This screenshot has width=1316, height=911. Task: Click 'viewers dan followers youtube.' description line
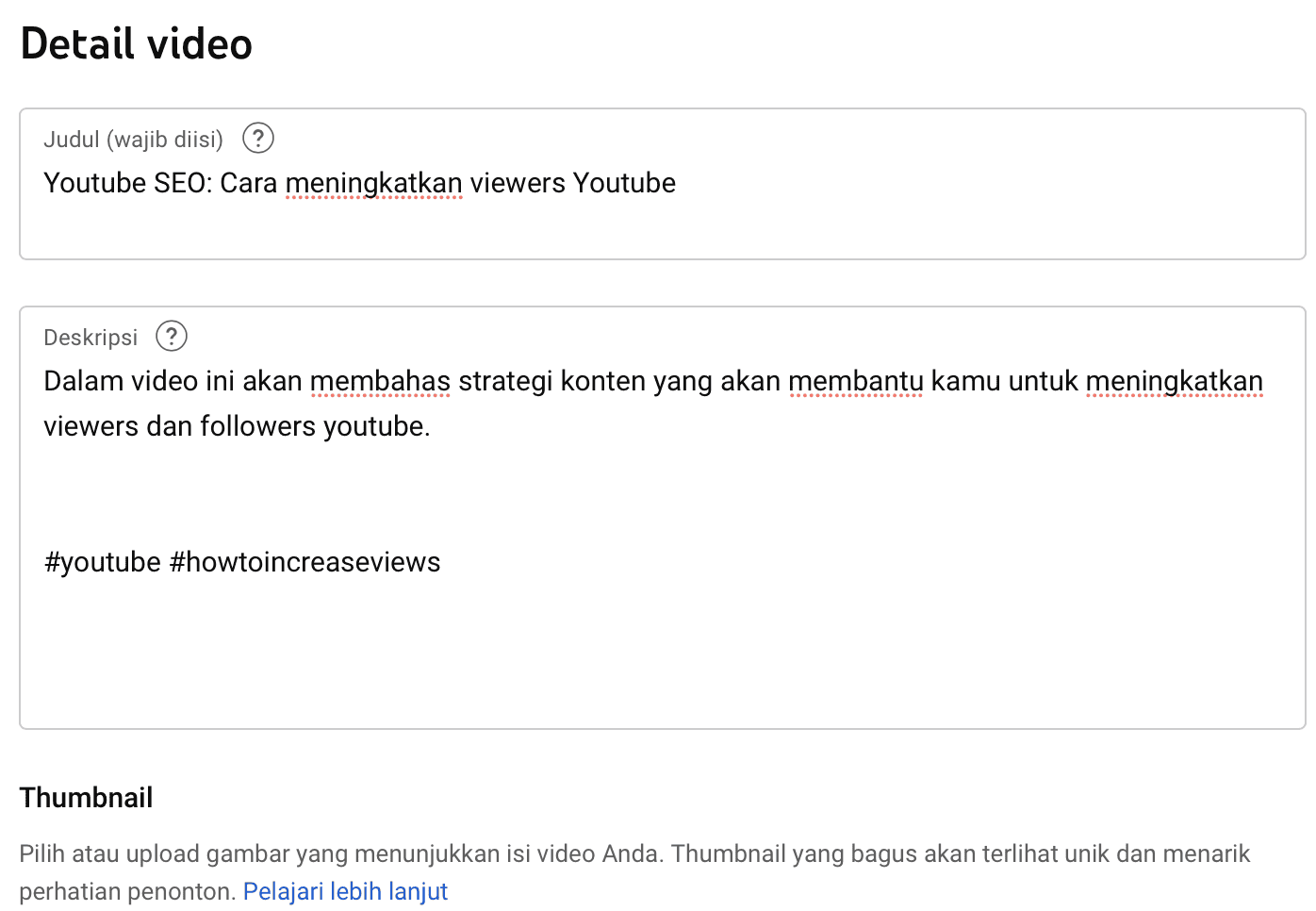pos(237,426)
